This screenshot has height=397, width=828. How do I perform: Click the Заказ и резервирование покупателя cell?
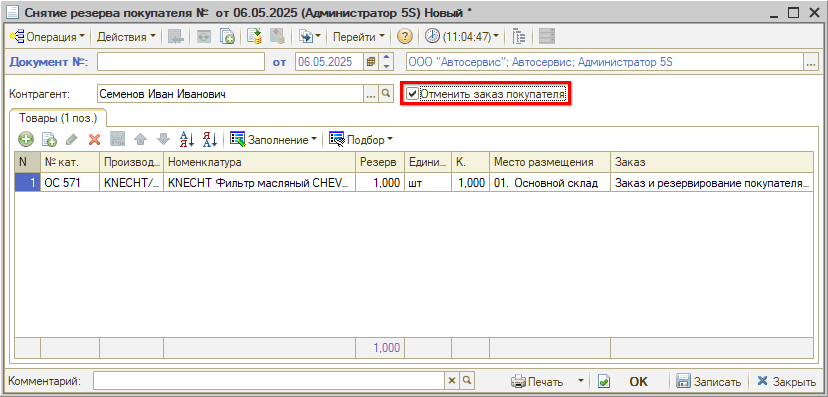(x=711, y=183)
